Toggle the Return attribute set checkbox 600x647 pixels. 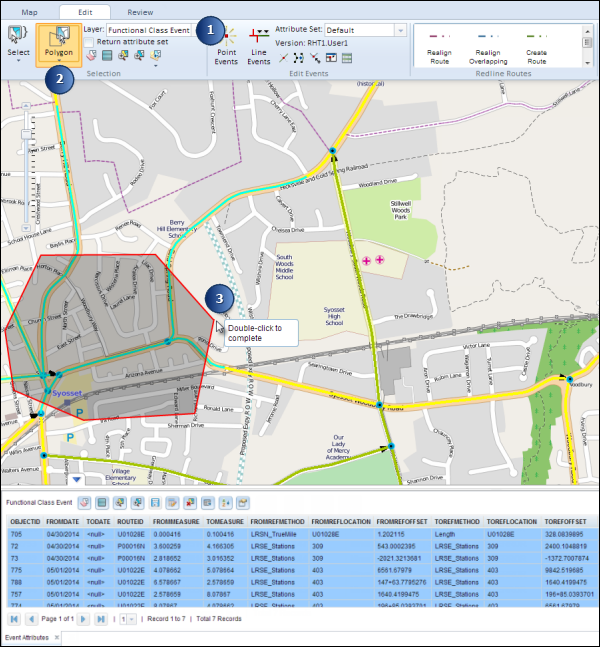click(x=89, y=43)
